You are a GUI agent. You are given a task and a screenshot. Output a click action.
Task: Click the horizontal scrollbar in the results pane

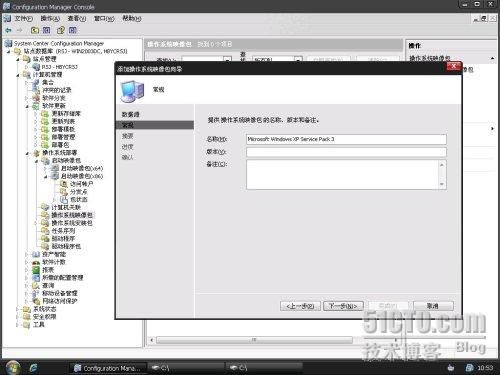point(254,340)
